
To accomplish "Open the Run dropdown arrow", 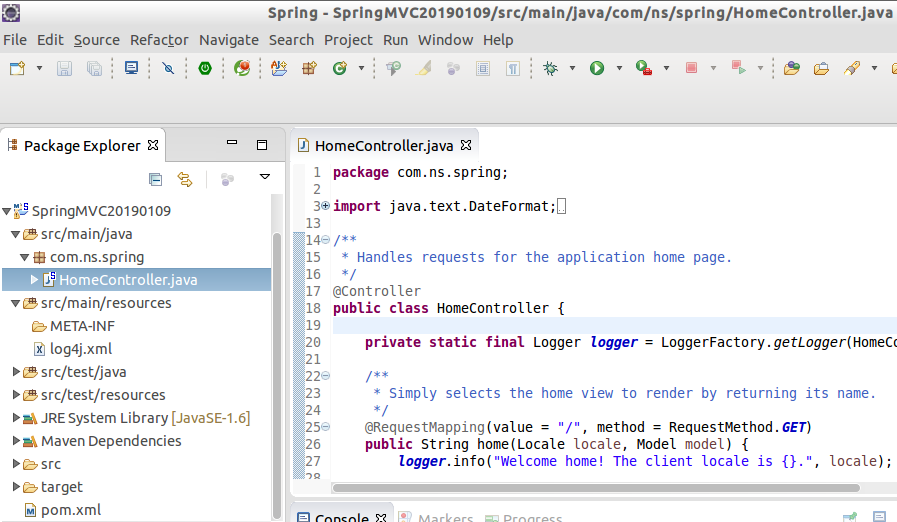I will click(x=619, y=68).
